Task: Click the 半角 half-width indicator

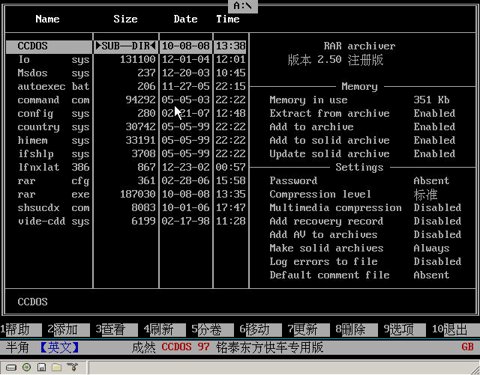Action: pos(17,347)
